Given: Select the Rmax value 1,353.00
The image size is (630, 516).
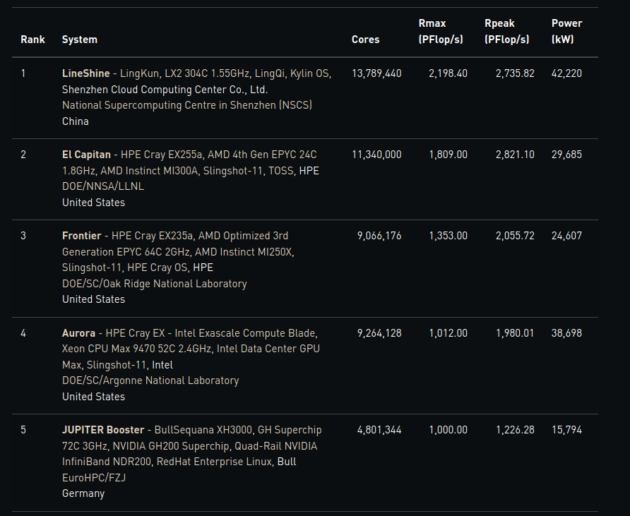Looking at the screenshot, I should [448, 236].
